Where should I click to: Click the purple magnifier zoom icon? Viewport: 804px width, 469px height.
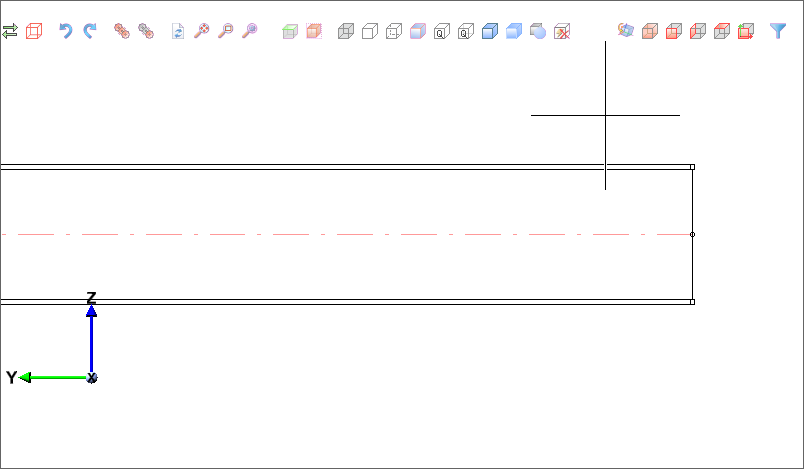[x=250, y=31]
